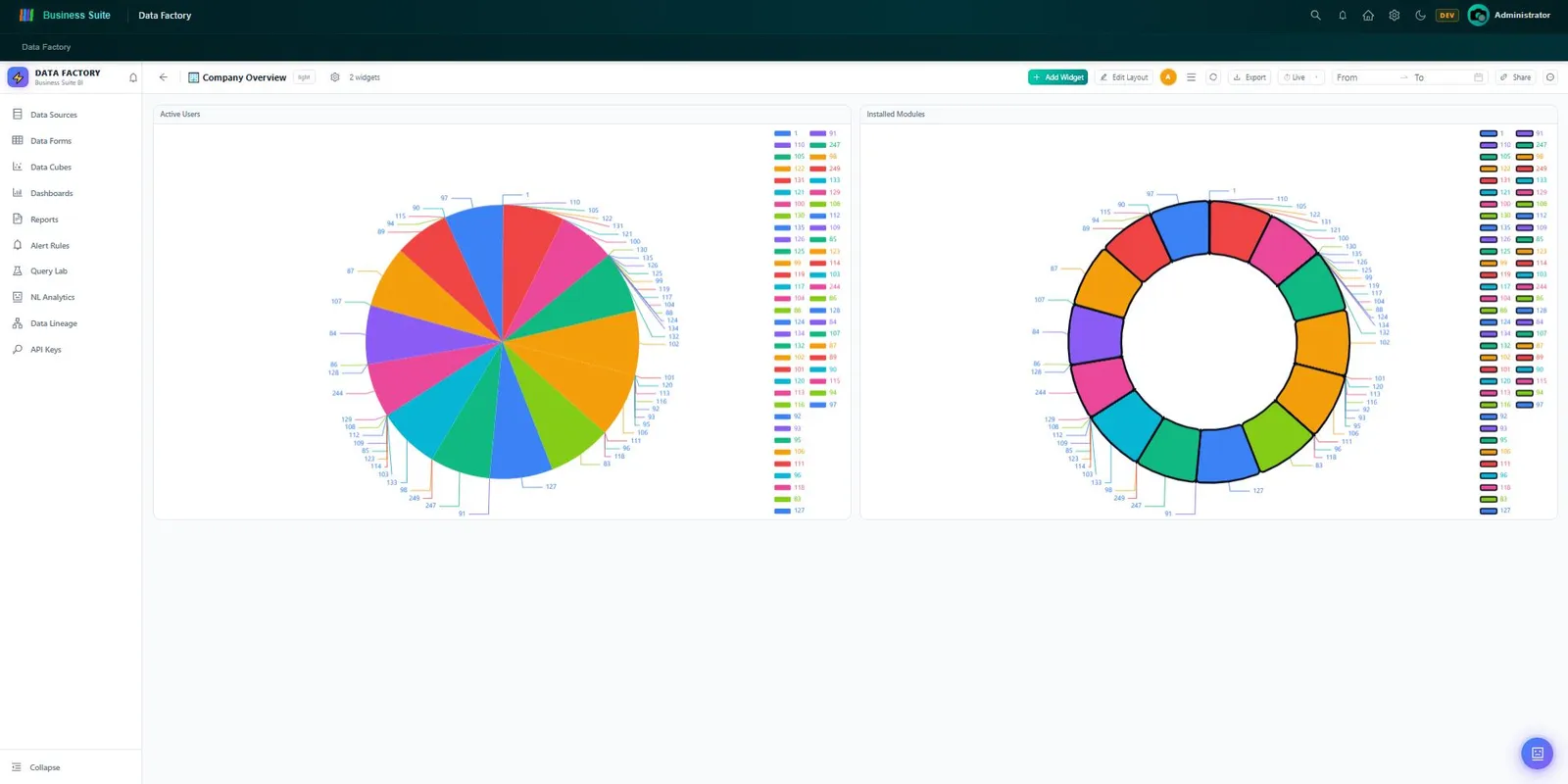Viewport: 1568px width, 784px height.
Task: Open dashboard settings gear near widgets count
Action: [335, 77]
